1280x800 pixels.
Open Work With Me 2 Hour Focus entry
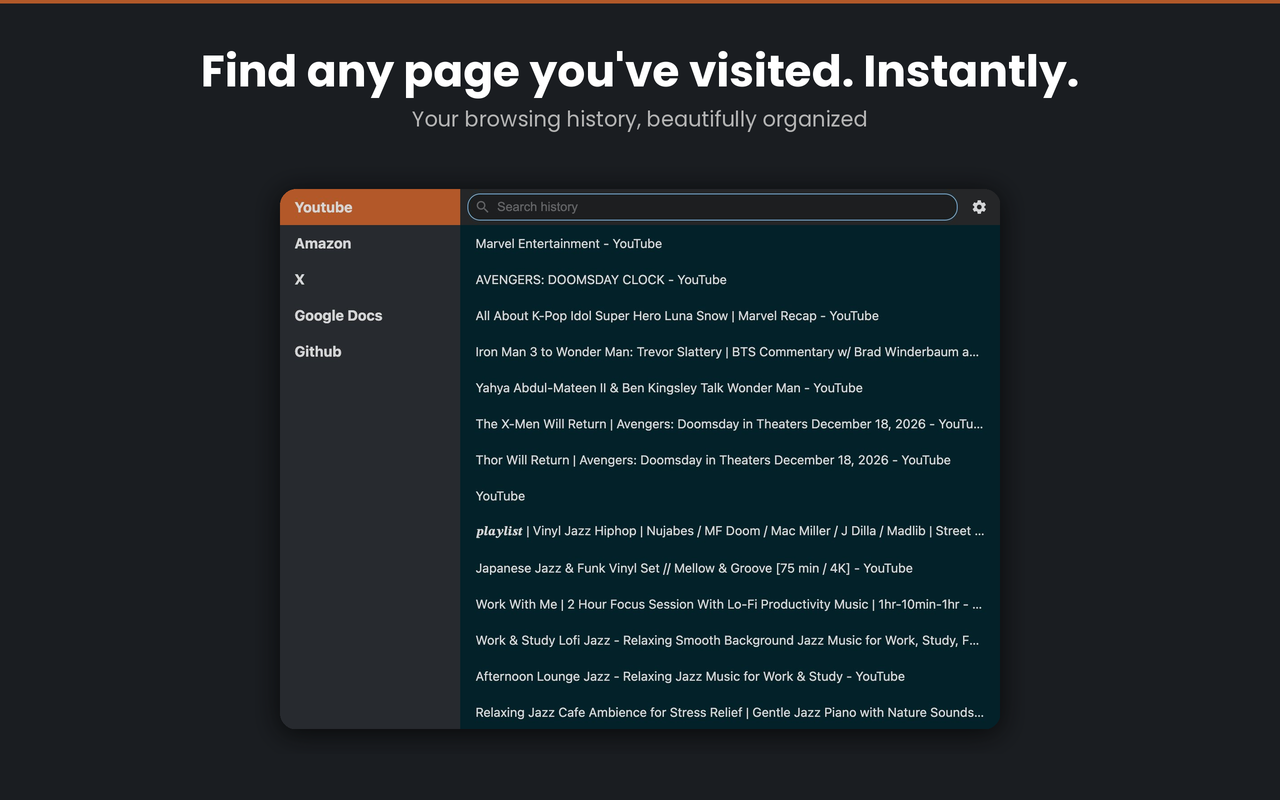point(730,603)
